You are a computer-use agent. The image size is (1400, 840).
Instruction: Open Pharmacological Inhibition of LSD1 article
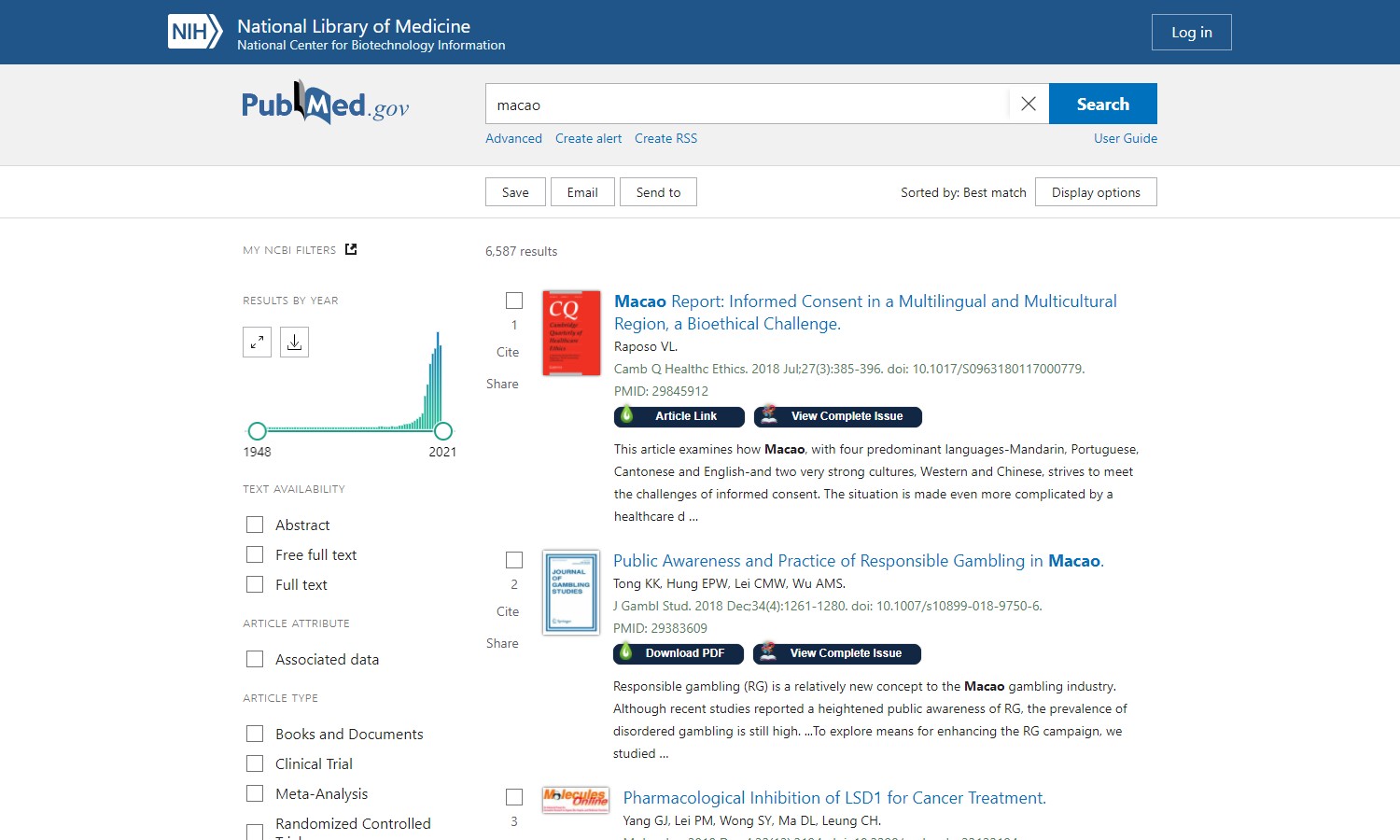coord(834,798)
